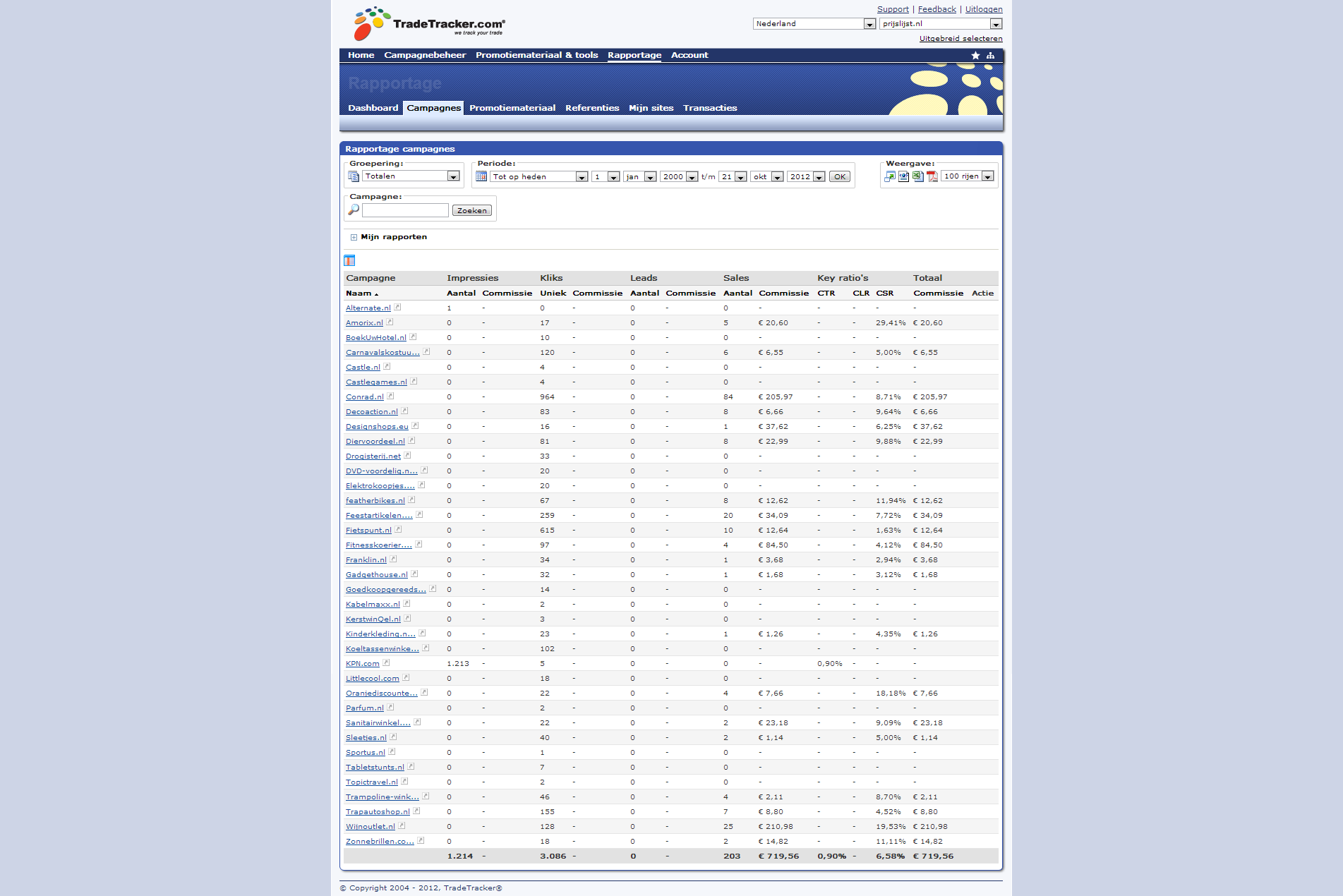Export the report to Excel
Viewport: 1343px width, 896px height.
[918, 176]
